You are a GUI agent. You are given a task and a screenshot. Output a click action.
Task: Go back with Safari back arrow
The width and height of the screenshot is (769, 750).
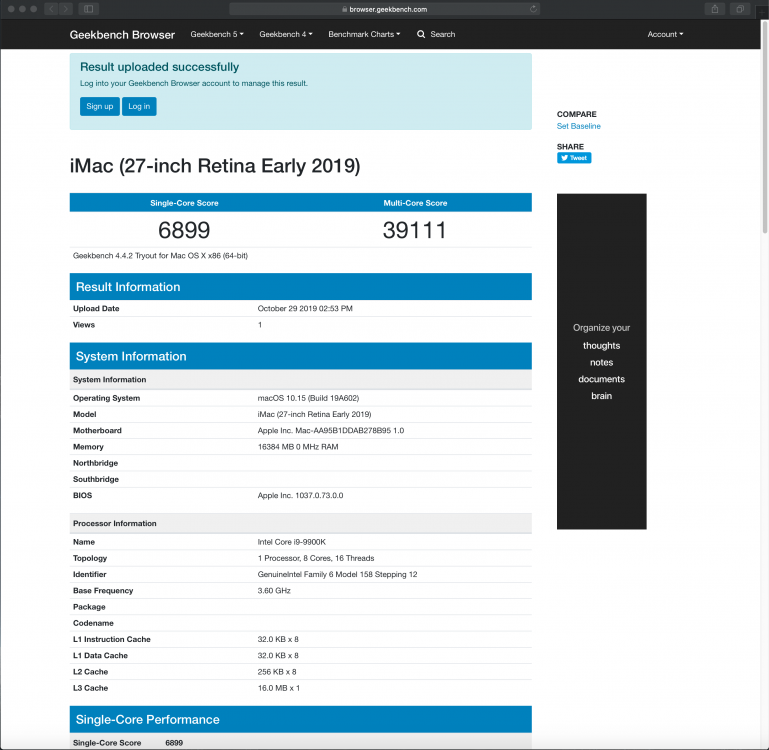(51, 9)
